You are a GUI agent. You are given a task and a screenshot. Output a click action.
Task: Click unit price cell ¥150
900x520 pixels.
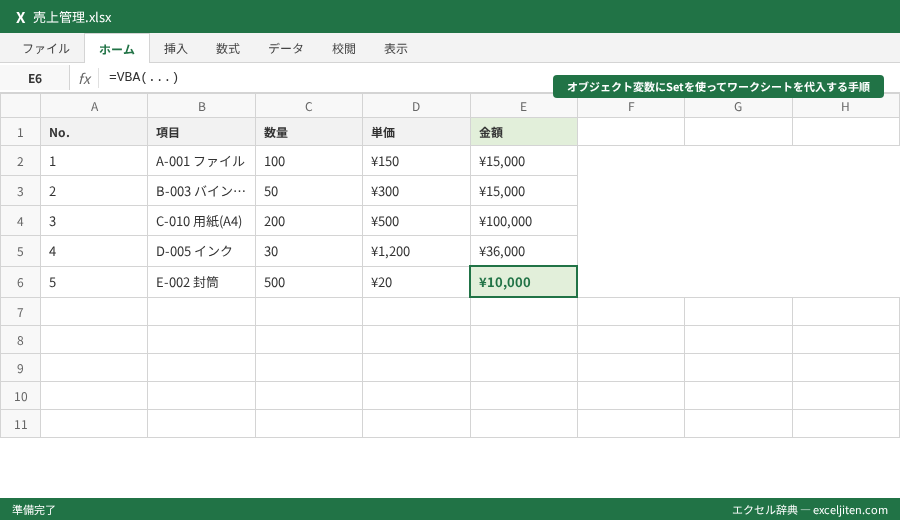pos(416,161)
